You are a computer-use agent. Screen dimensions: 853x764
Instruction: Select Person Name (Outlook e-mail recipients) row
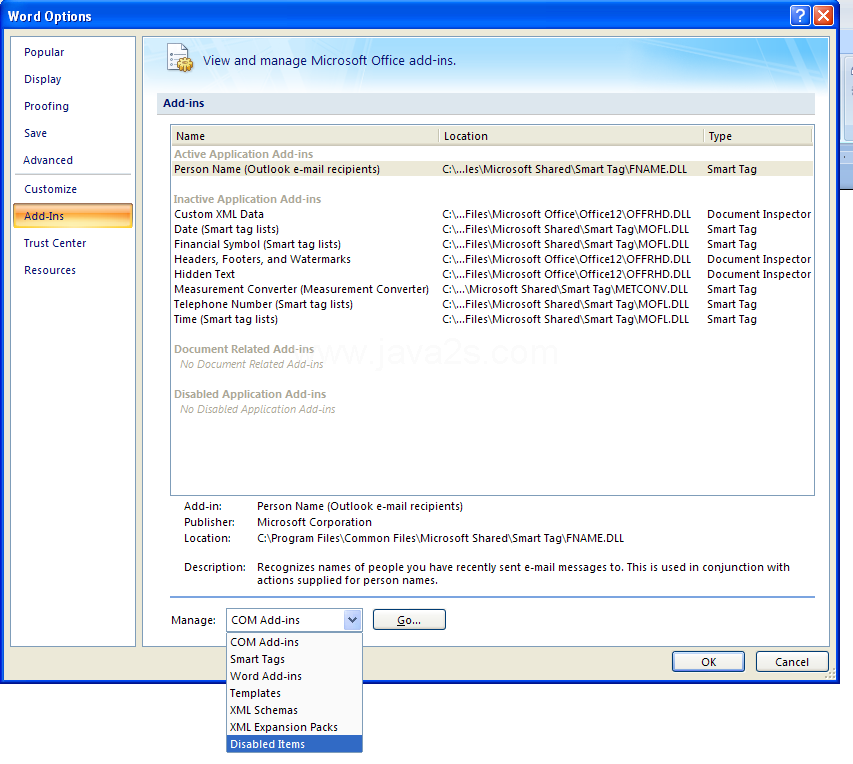pyautogui.click(x=492, y=169)
